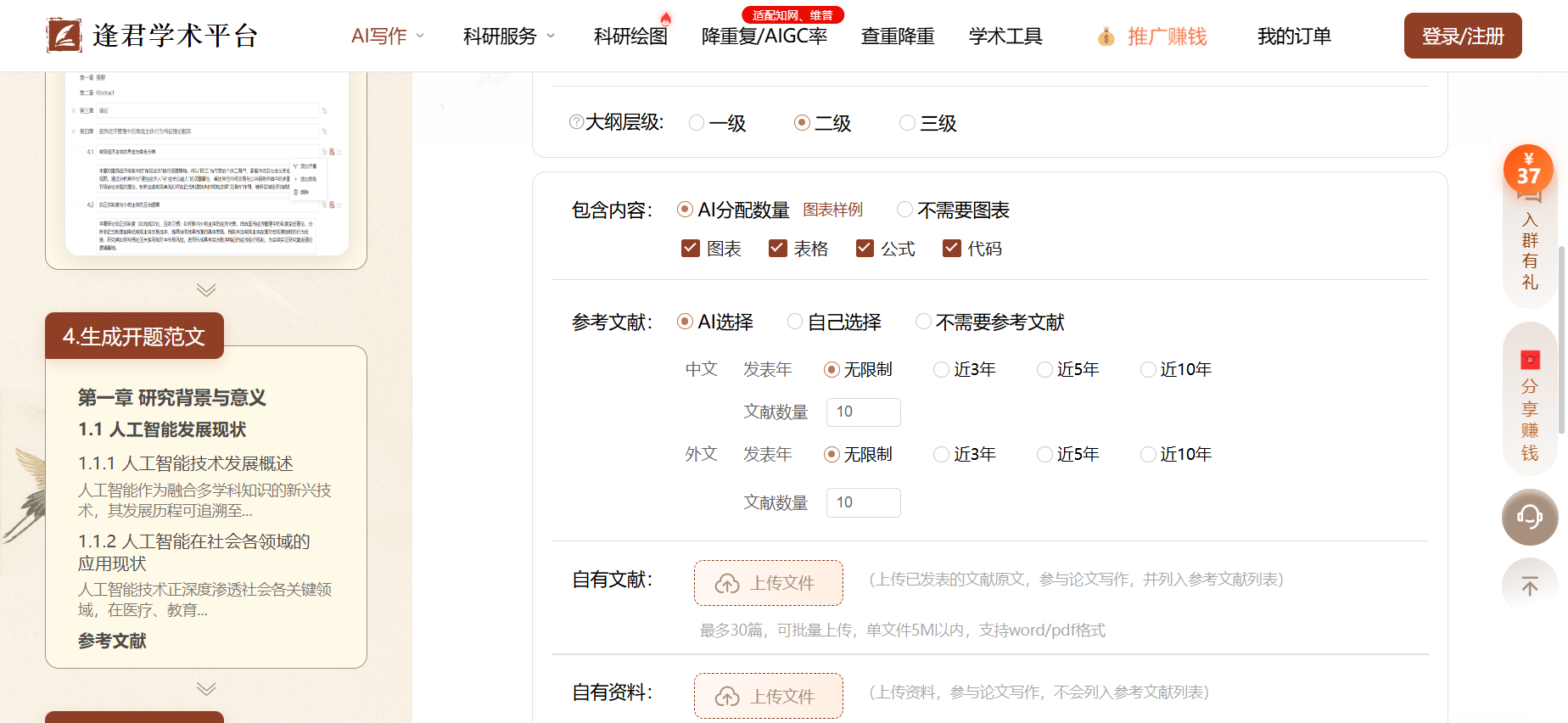Click the cloud upload icon for 自有资料
Screen dimensions: 1568x723
tap(727, 697)
